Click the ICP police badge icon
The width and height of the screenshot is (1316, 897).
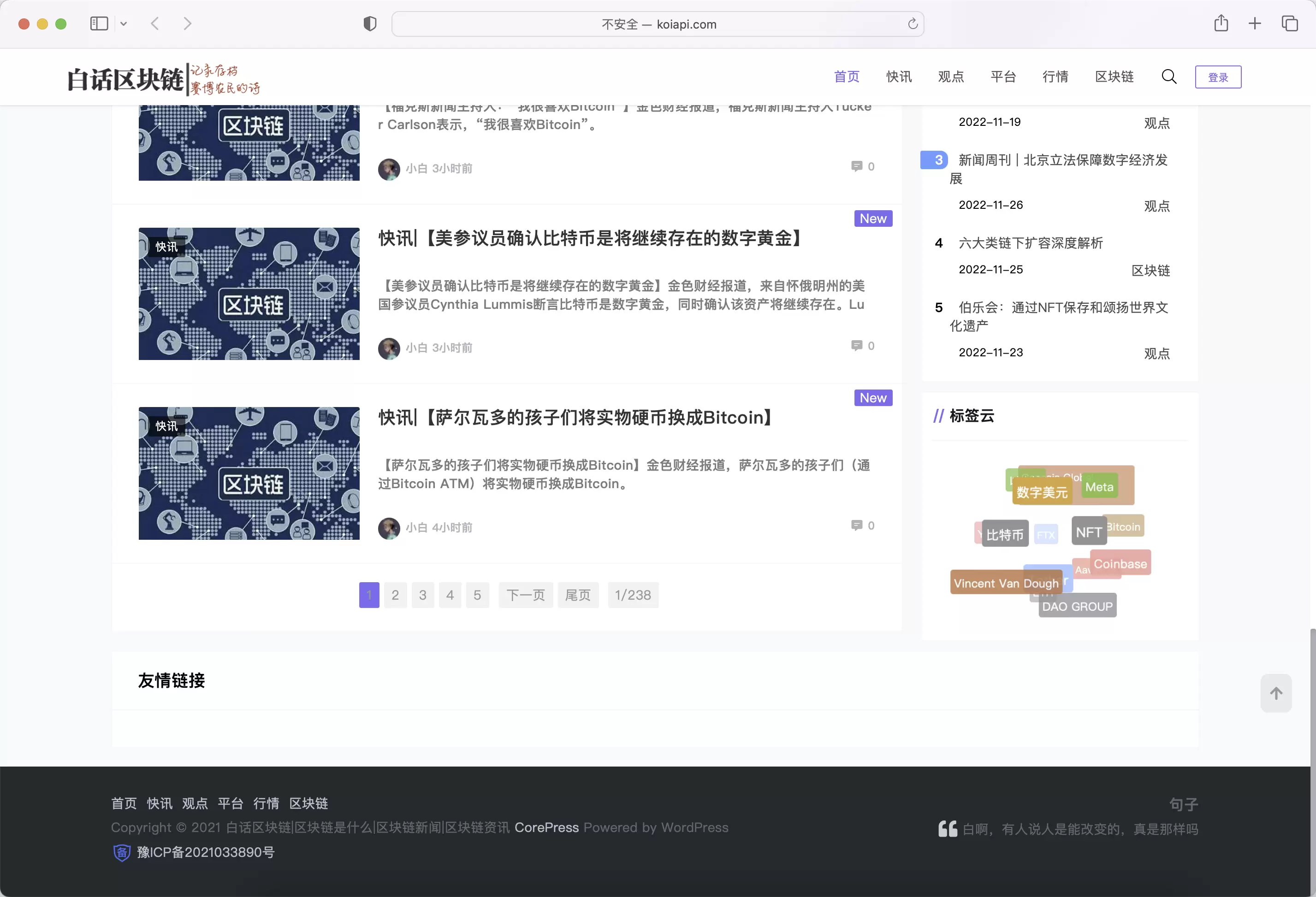122,852
